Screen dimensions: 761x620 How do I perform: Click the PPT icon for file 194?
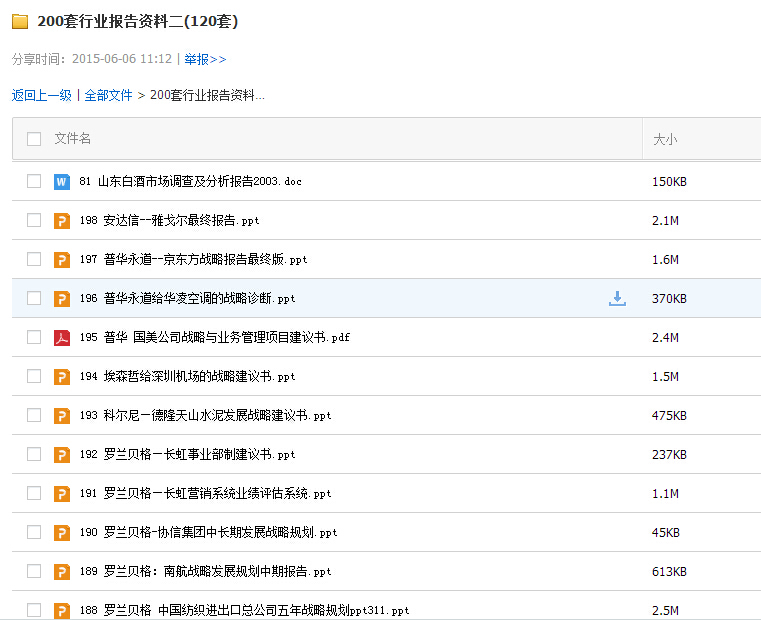click(62, 377)
